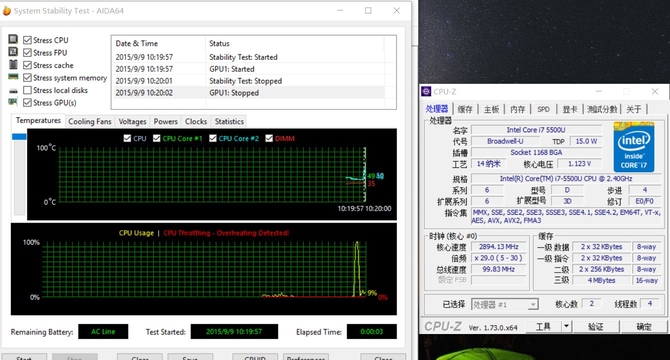Click the 2894.13 MHz core speed value
The image size is (670, 360).
(x=499, y=246)
